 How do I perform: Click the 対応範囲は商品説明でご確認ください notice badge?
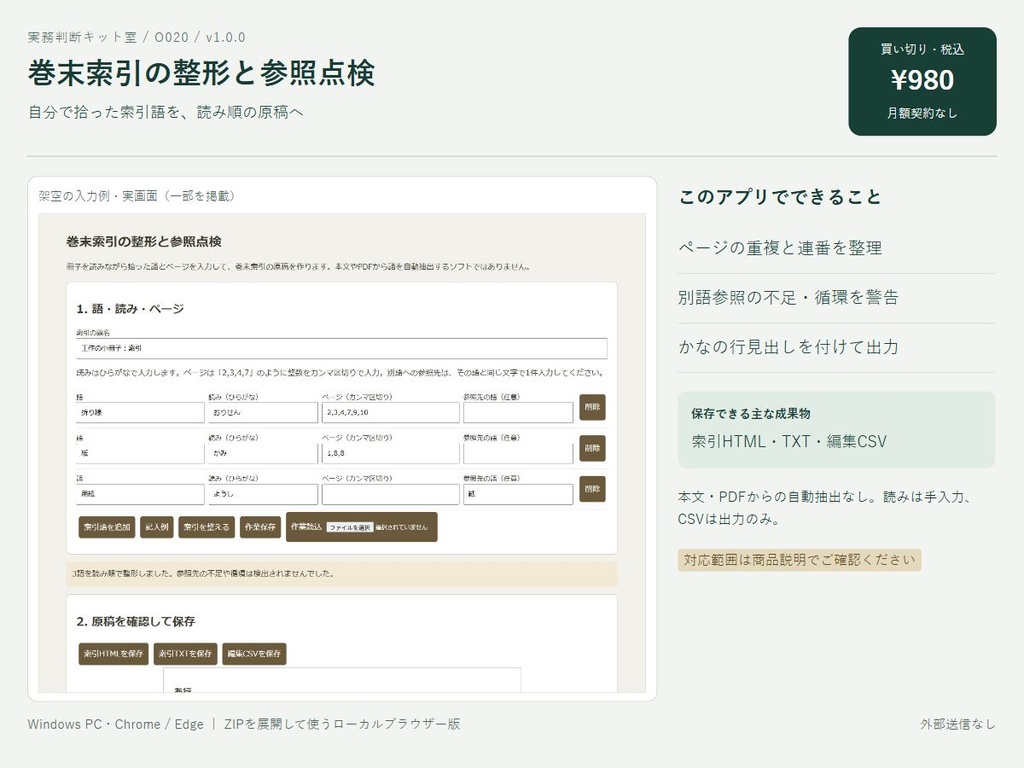(x=799, y=560)
